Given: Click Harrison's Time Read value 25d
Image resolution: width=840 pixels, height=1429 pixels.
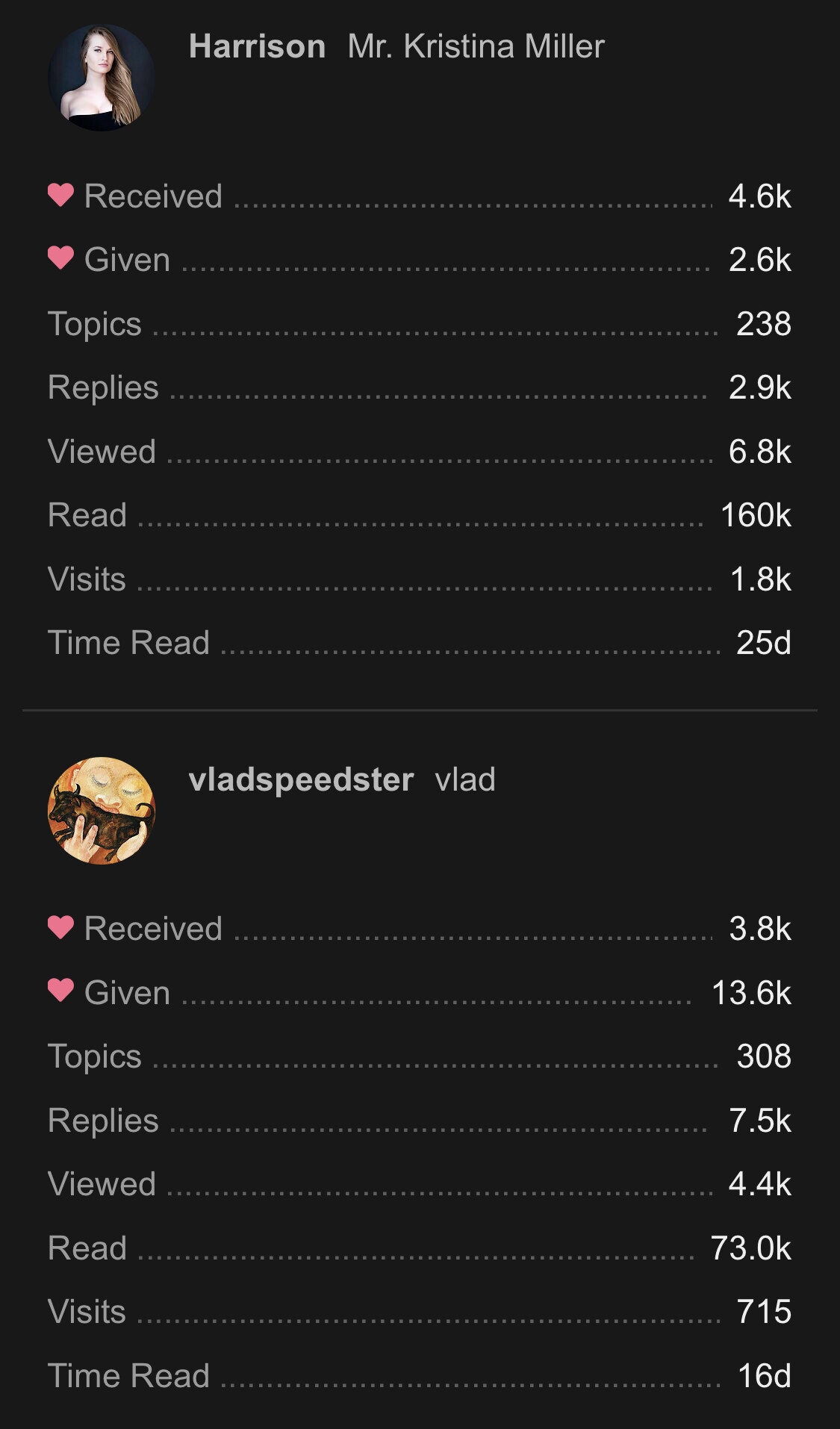Looking at the screenshot, I should point(763,643).
